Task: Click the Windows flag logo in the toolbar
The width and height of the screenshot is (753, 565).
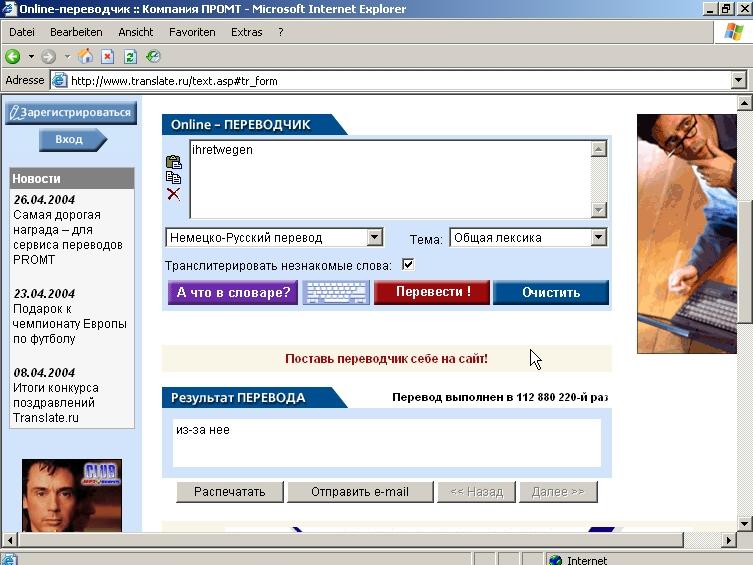Action: pyautogui.click(x=733, y=32)
